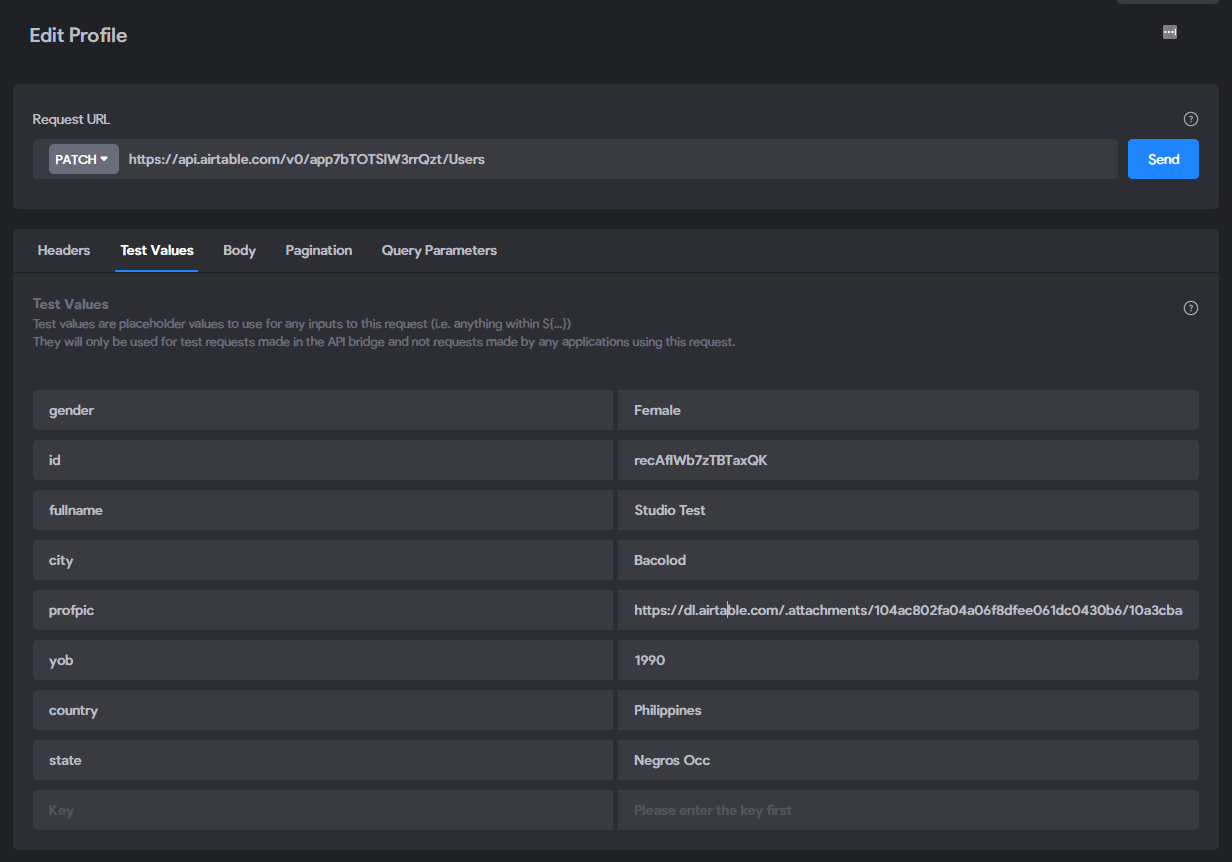1232x862 pixels.
Task: Open the more options ellipsis icon
Action: (1169, 32)
